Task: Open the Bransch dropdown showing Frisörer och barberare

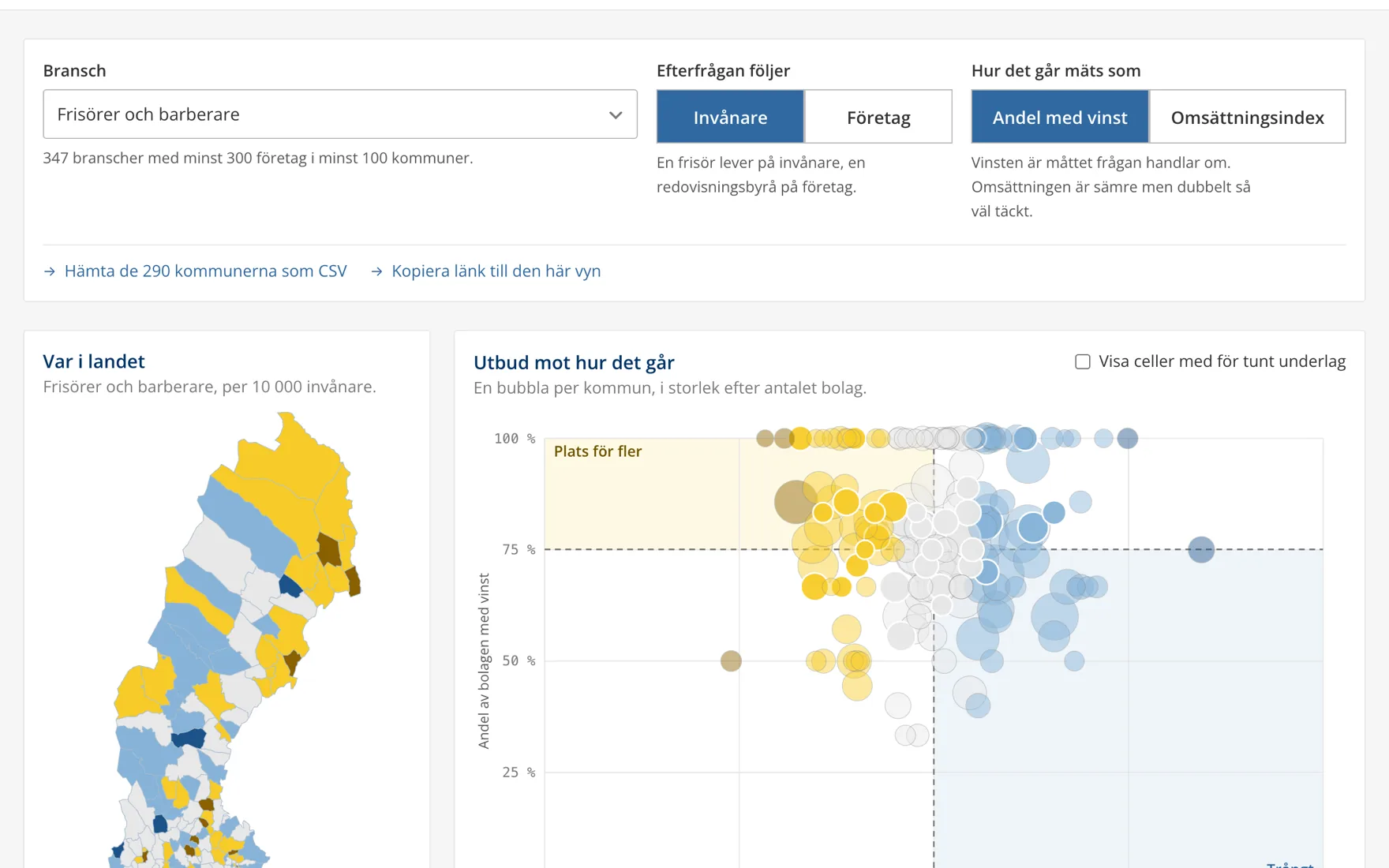Action: (340, 114)
